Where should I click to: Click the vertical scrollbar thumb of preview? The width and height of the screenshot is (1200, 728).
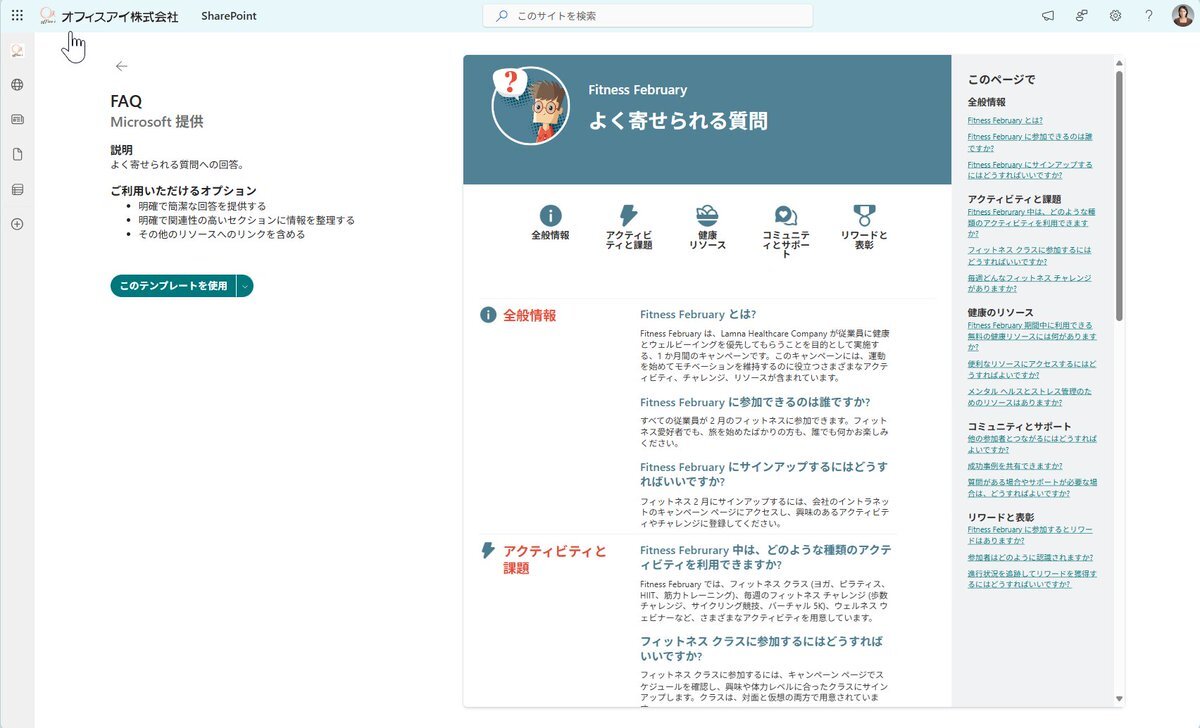click(x=1119, y=195)
